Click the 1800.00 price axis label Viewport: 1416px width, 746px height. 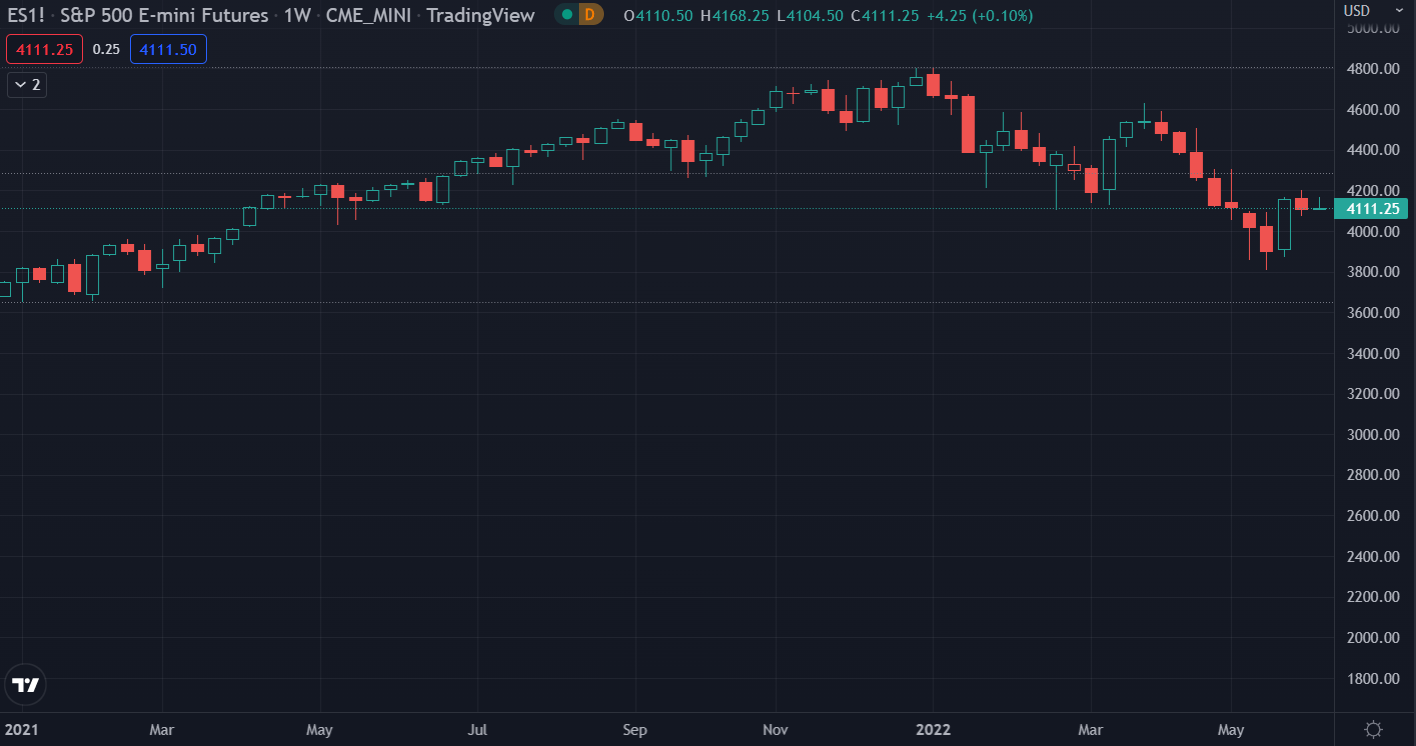click(1373, 678)
